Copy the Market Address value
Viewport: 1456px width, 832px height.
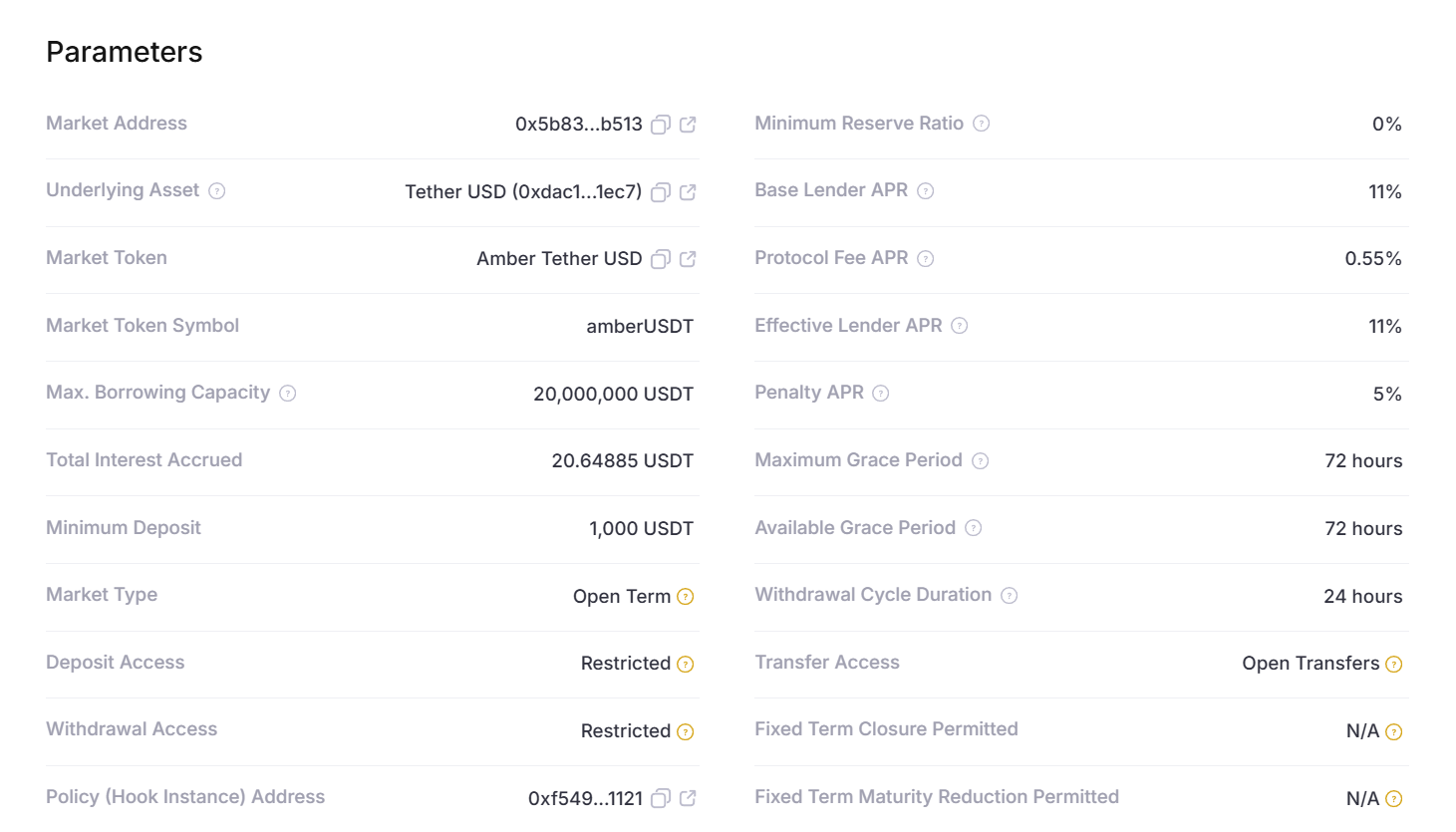(x=660, y=125)
